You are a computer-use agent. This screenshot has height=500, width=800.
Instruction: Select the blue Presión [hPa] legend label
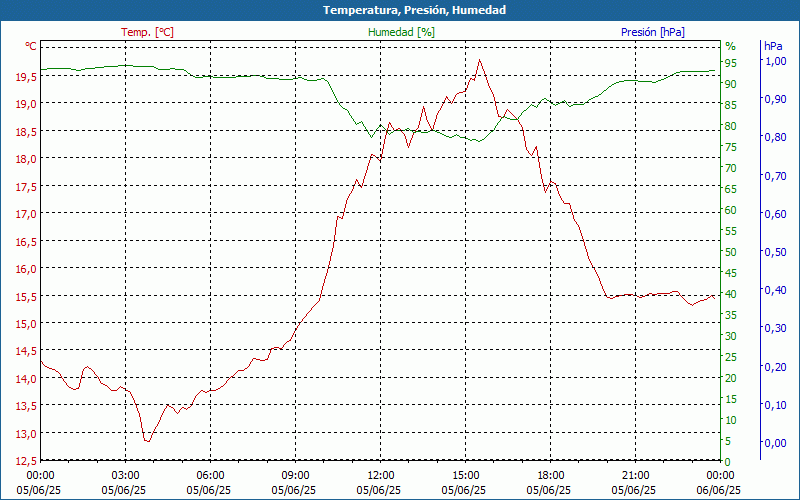click(653, 32)
